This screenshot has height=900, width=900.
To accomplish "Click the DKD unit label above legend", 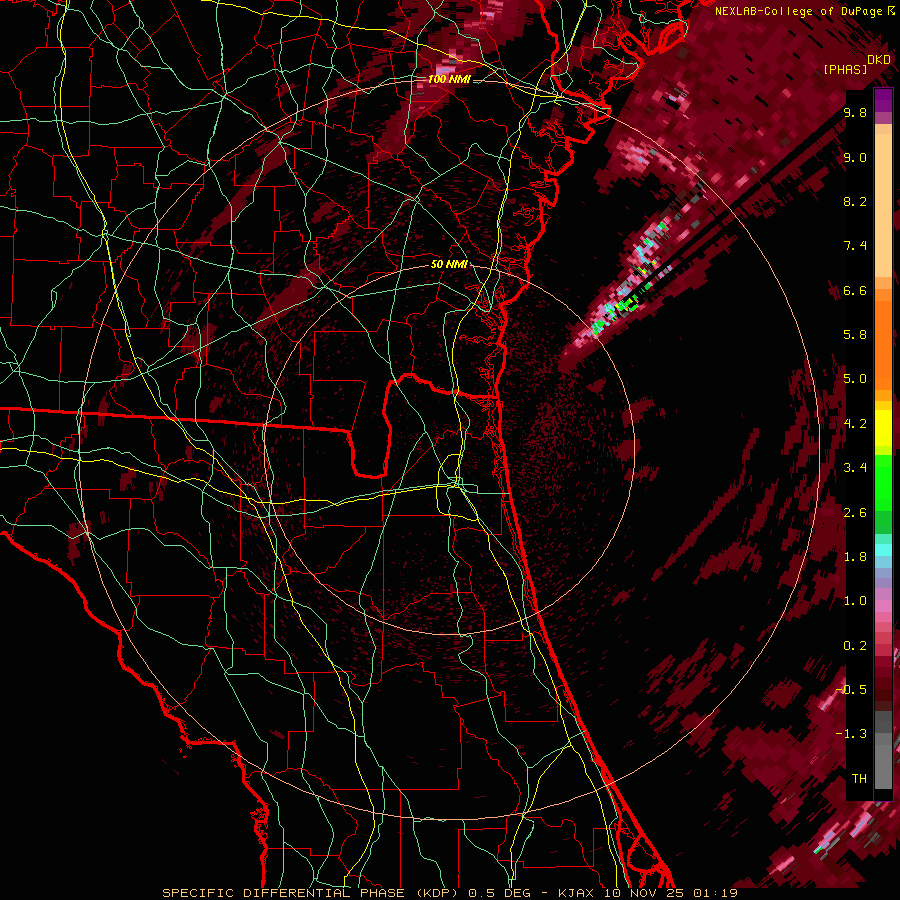I will [x=879, y=60].
